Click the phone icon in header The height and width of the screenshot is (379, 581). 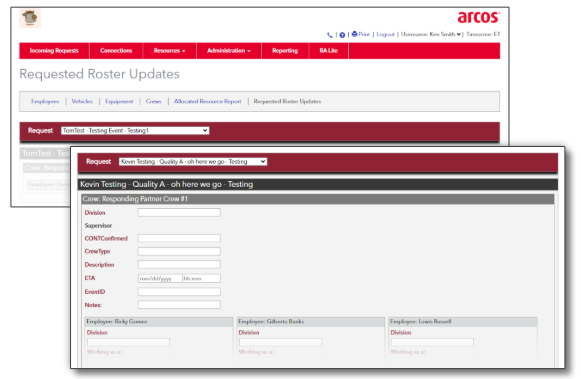pos(329,35)
